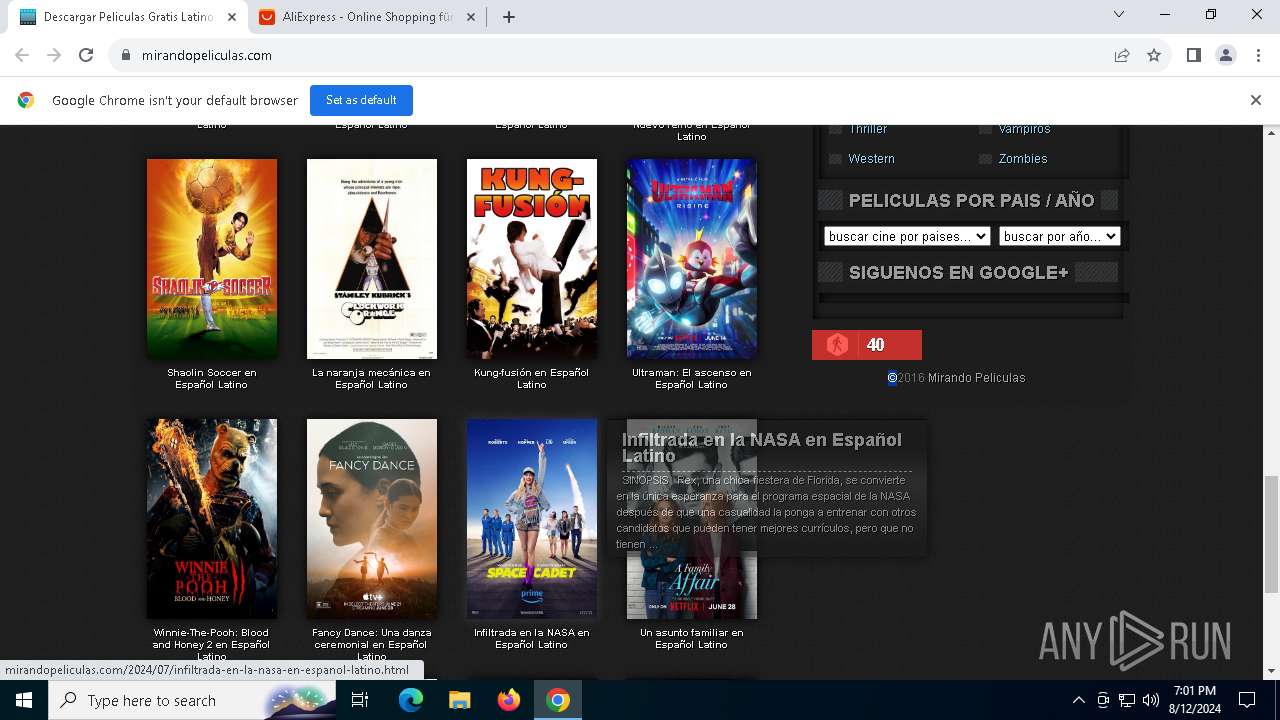Open the Chrome side panel

[1193, 55]
